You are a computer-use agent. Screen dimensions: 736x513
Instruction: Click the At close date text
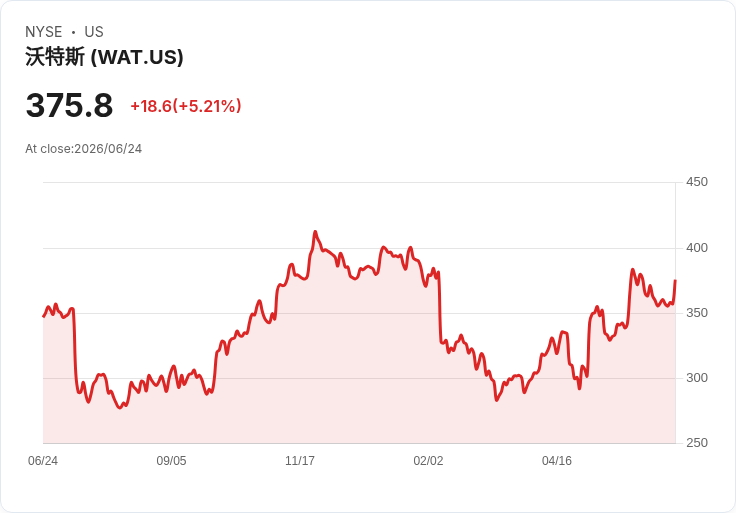pos(84,149)
